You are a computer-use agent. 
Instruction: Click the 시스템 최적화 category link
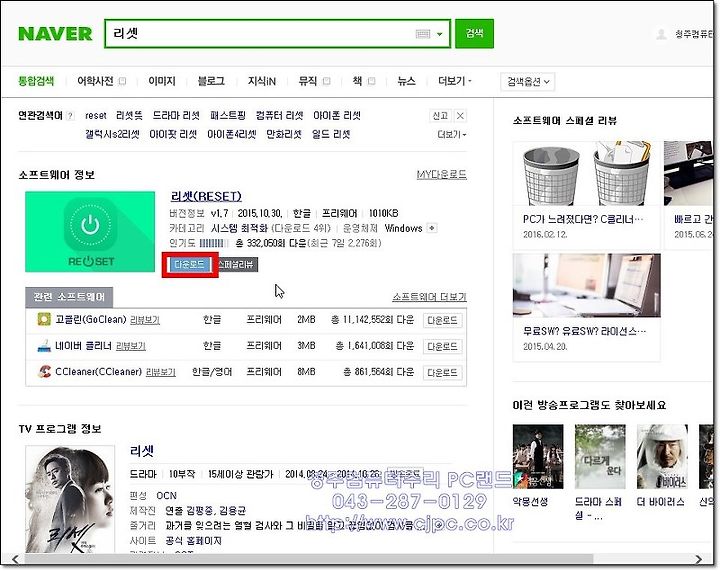(239, 228)
